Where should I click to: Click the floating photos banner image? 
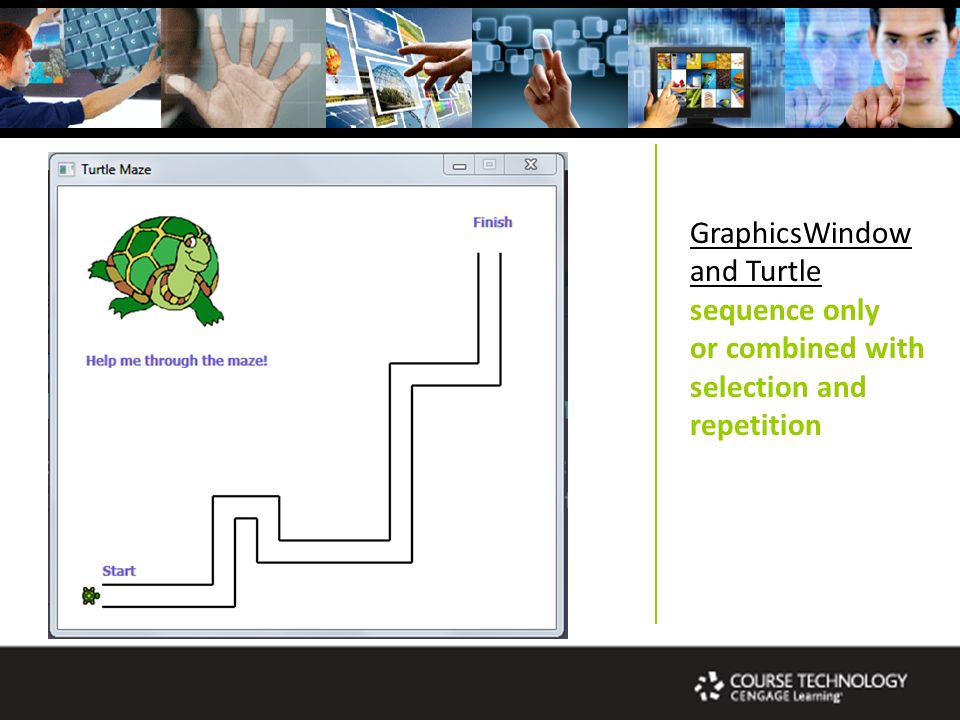click(399, 68)
